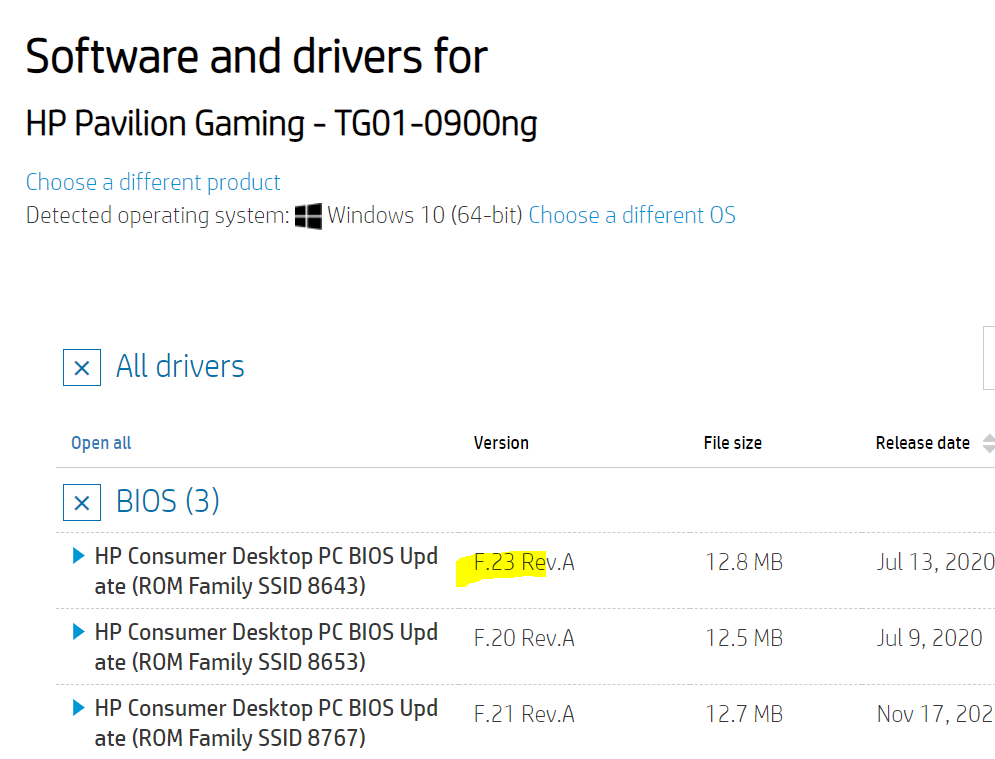
Task: Click the HP Pavilion Gaming TG01-0900ng title
Action: click(282, 123)
